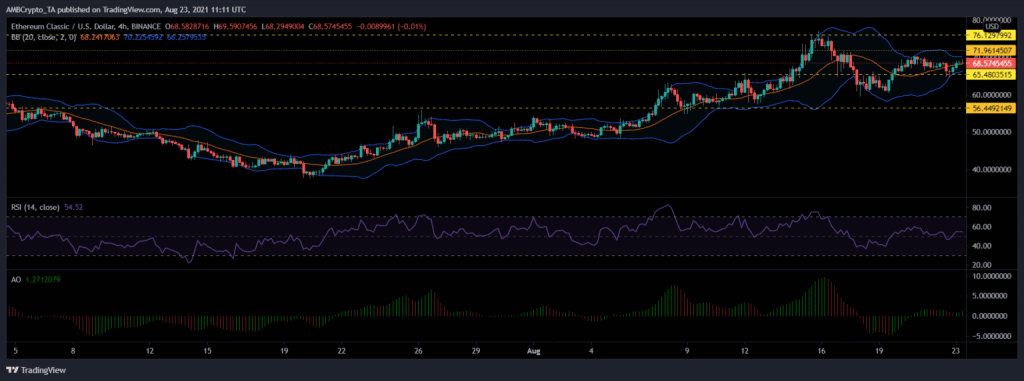This screenshot has width=1024, height=381.
Task: Click the RSI axis label 20.00
Action: tap(982, 265)
